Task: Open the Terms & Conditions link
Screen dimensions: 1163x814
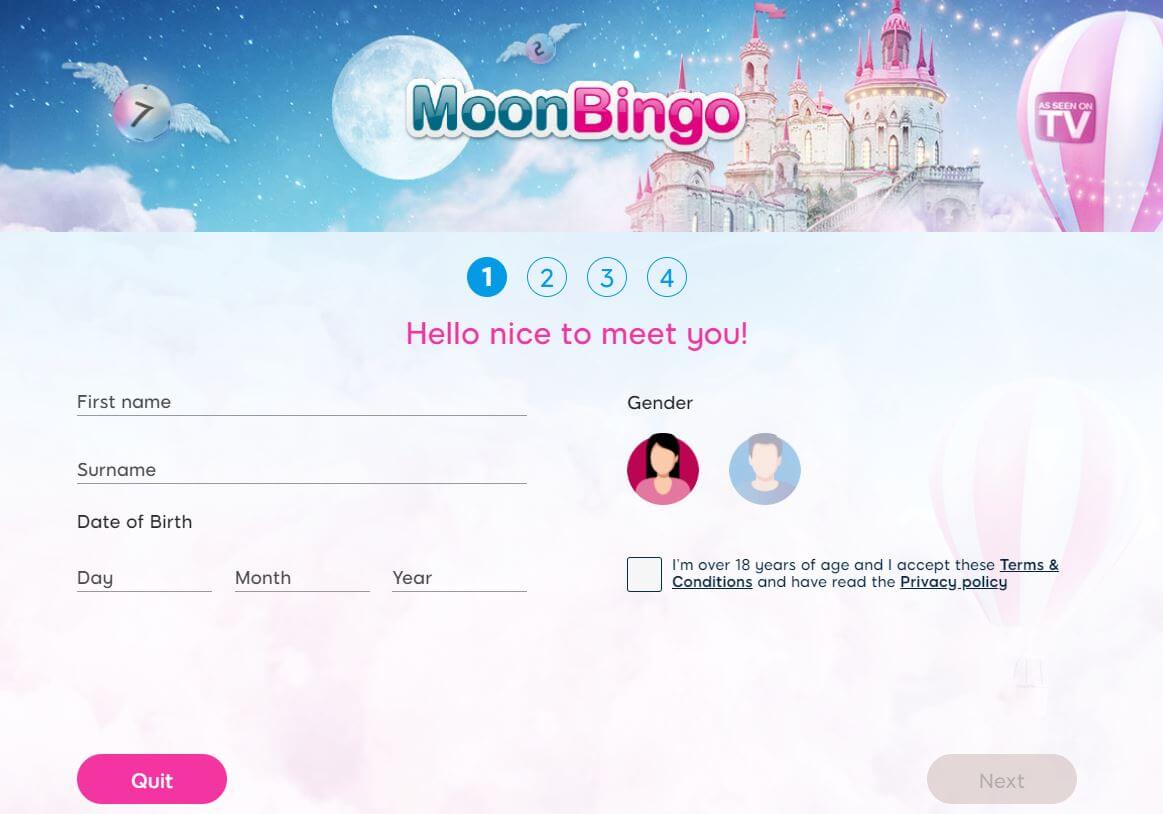Action: tap(866, 574)
